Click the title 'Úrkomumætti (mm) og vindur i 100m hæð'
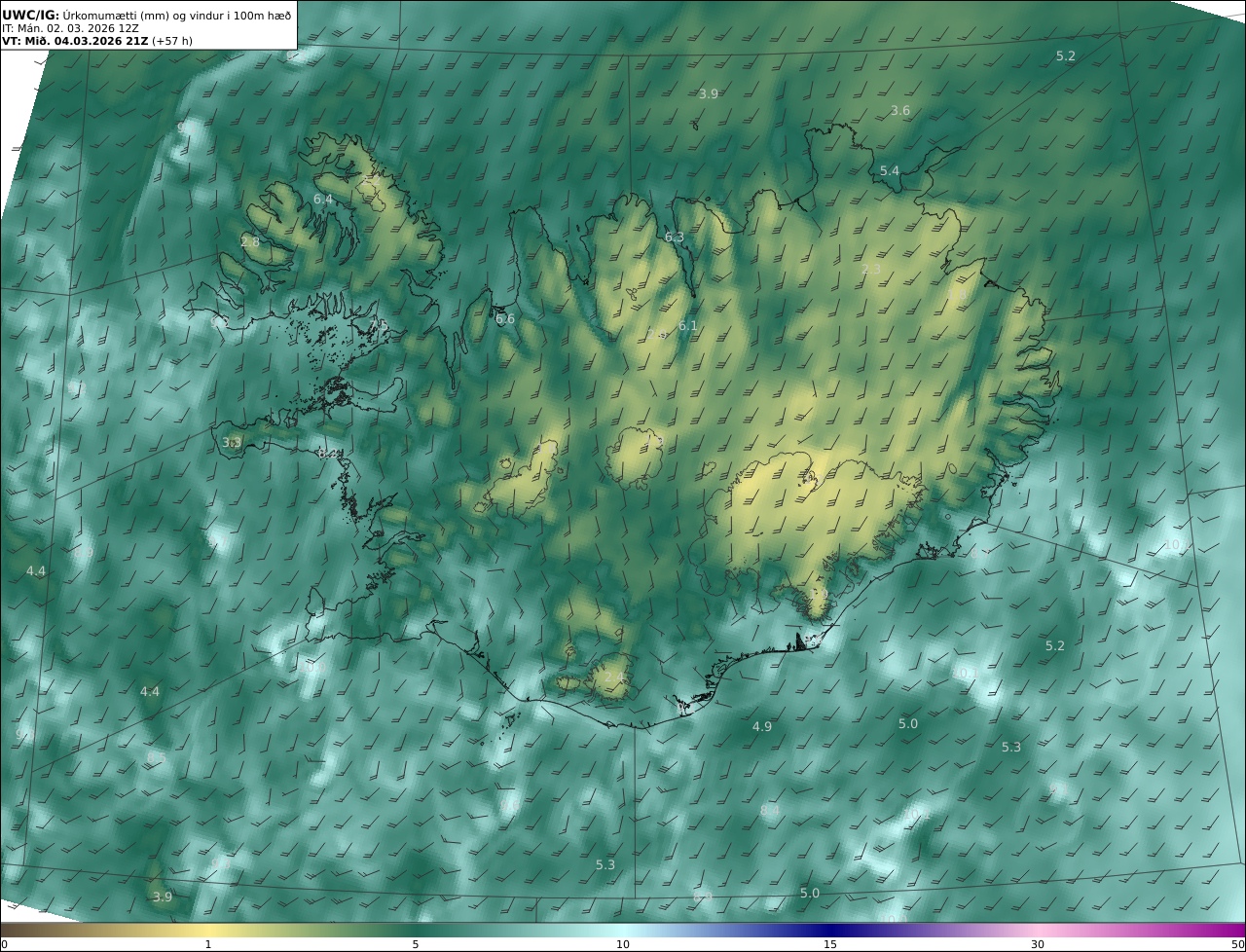This screenshot has height=952, width=1246. tap(176, 15)
